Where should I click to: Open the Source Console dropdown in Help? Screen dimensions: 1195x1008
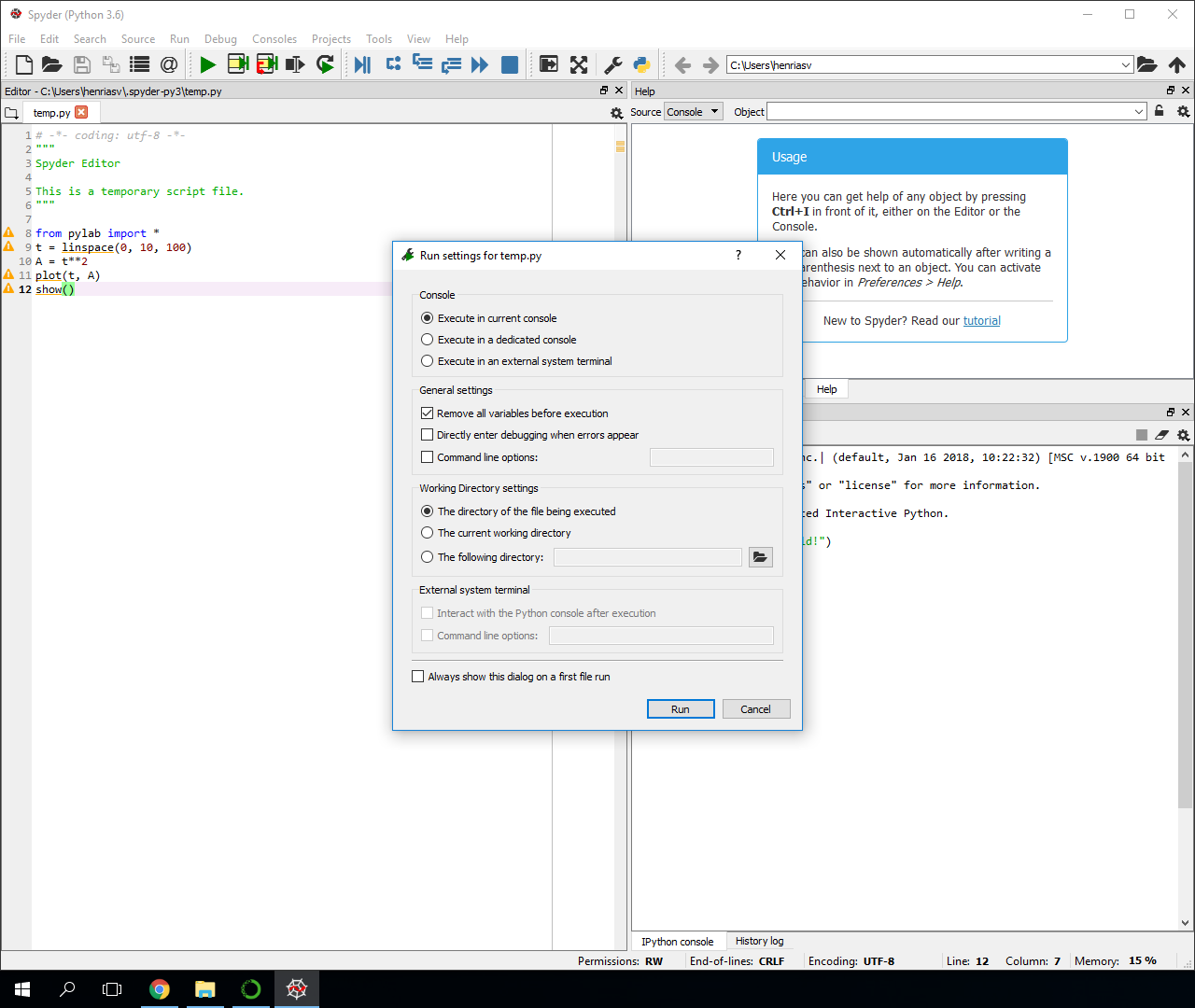point(693,112)
